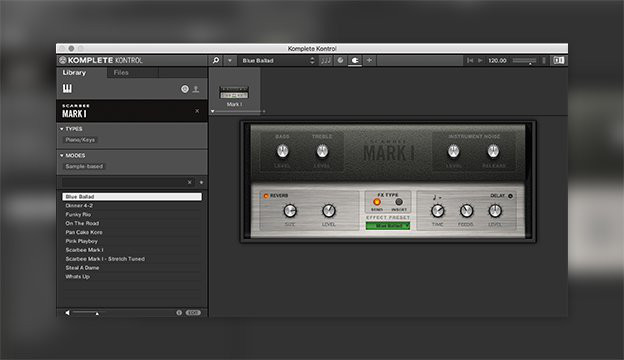Click the EDIT button at browser bottom

pyautogui.click(x=193, y=313)
